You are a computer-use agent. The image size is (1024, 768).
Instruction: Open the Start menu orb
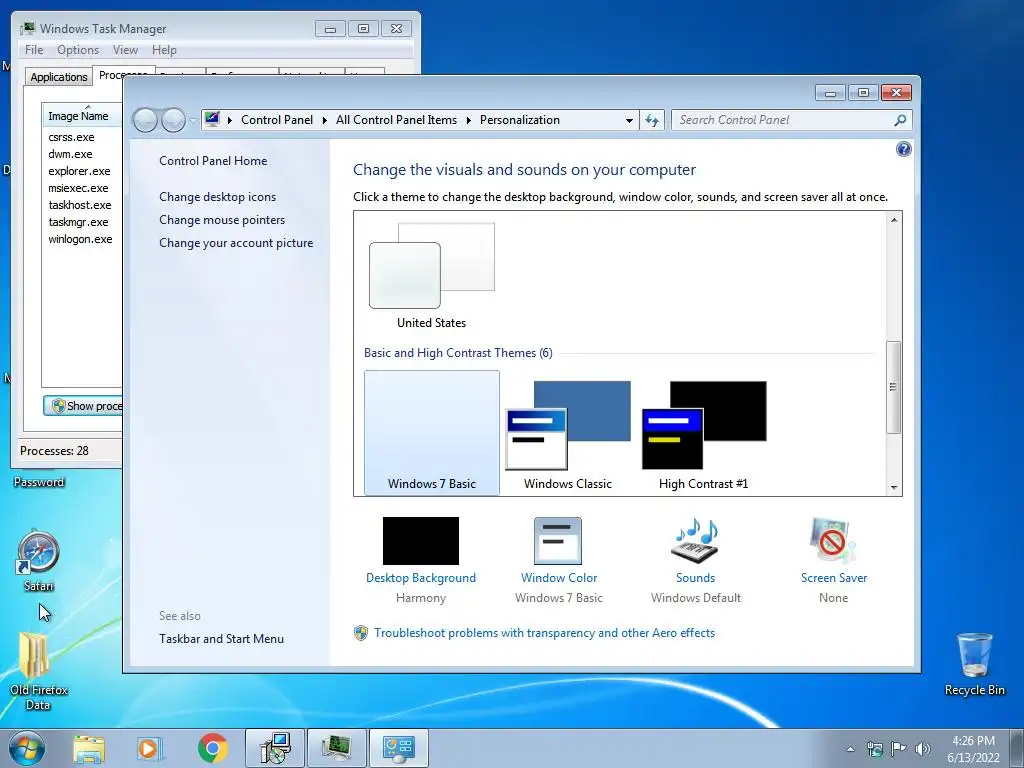coord(27,748)
